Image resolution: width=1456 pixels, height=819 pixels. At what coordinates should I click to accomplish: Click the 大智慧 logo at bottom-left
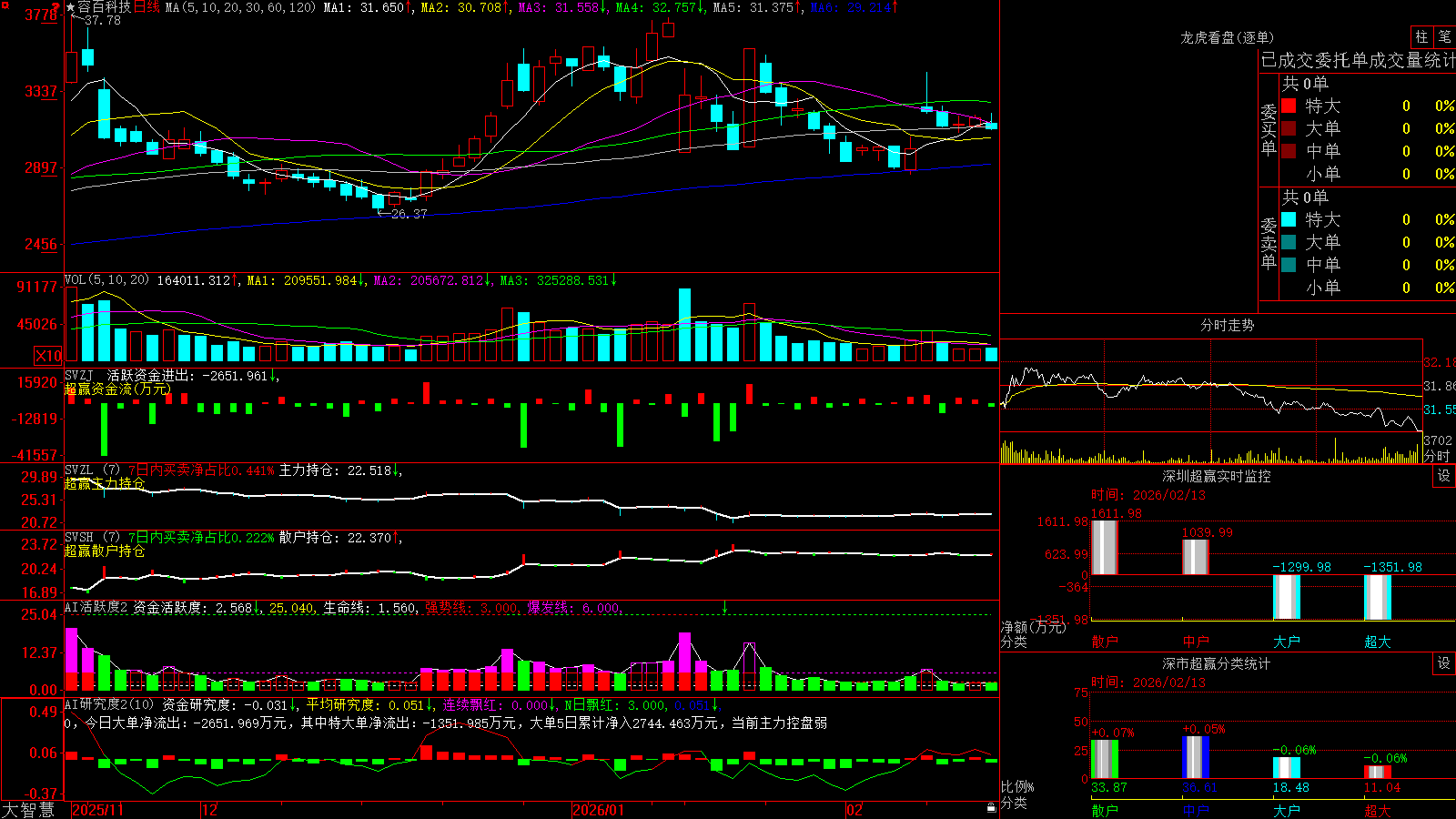28,810
